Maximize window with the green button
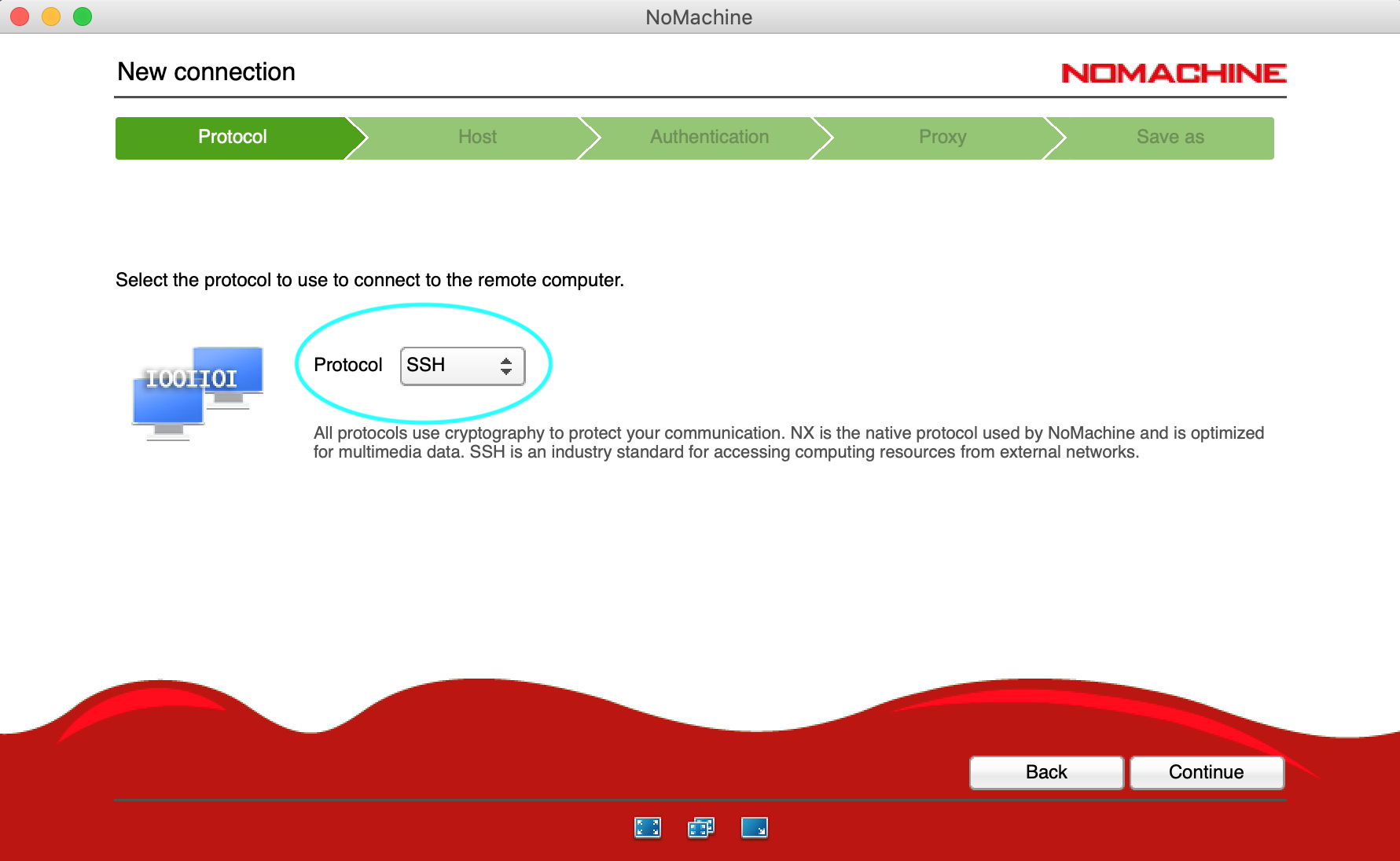The width and height of the screenshot is (1400, 861). (x=83, y=17)
